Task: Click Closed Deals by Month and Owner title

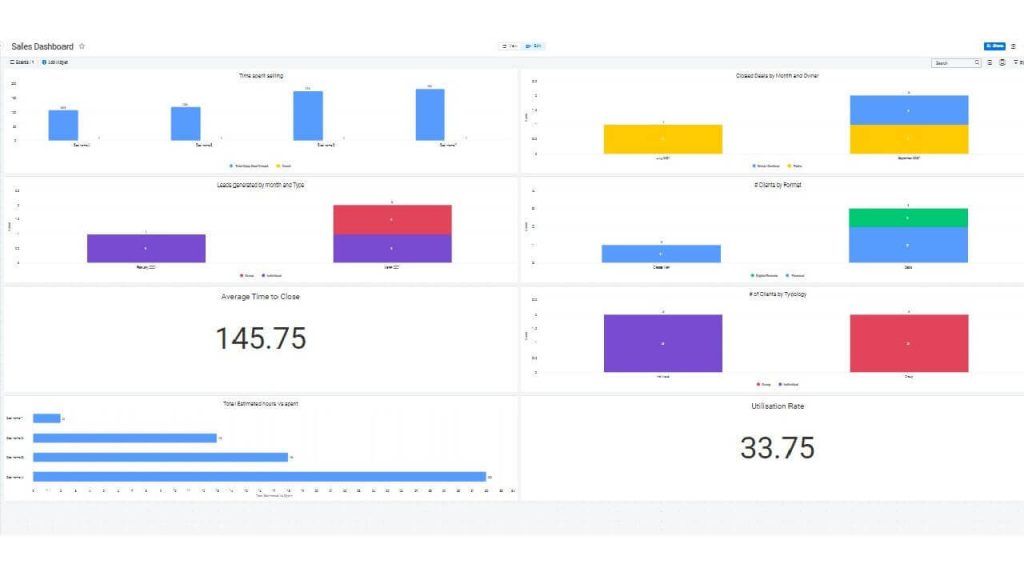Action: point(777,76)
